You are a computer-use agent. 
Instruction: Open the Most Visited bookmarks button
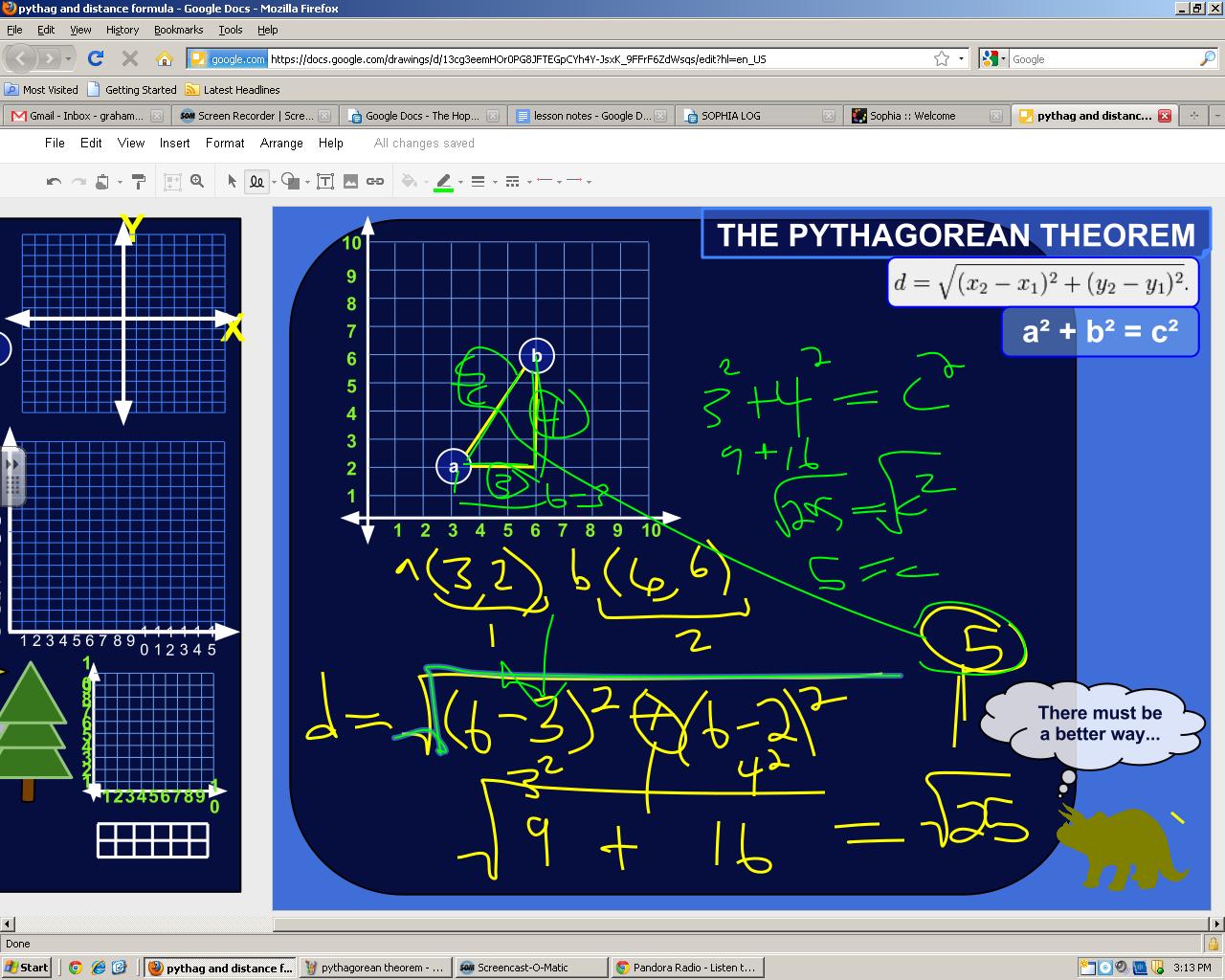click(x=42, y=90)
